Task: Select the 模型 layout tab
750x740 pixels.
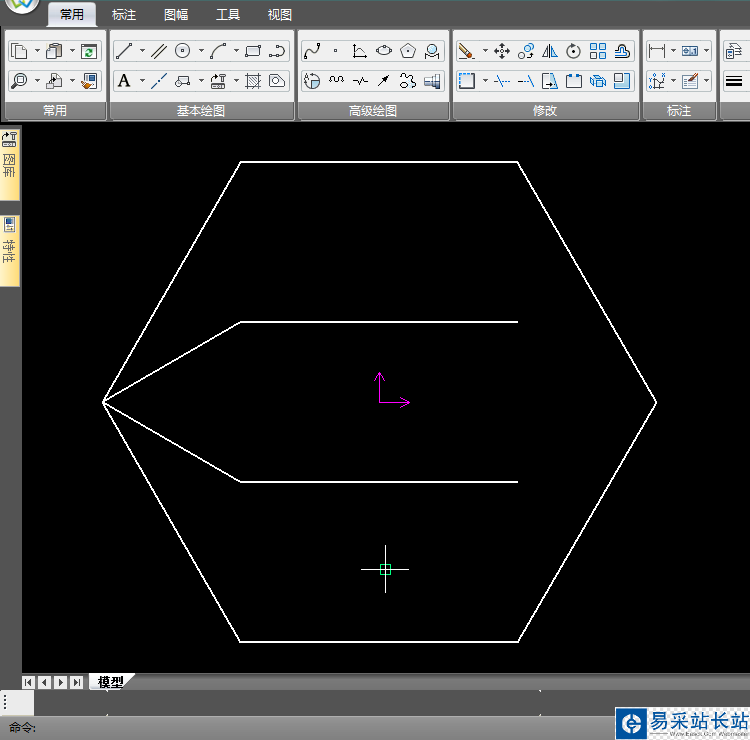Action: [x=110, y=682]
